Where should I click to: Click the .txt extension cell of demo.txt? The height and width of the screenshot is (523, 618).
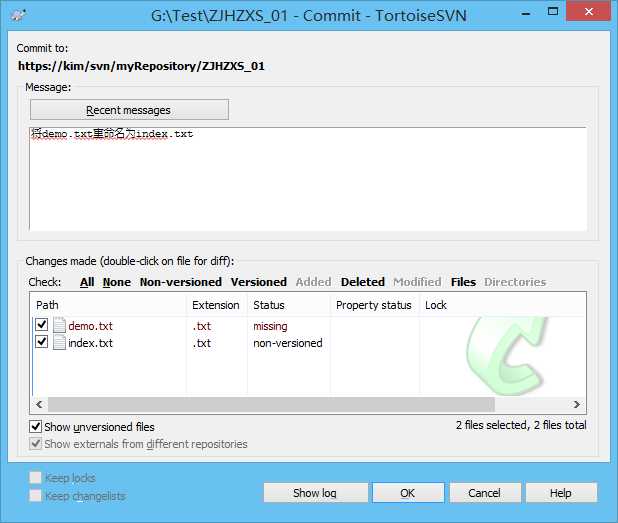(x=202, y=326)
